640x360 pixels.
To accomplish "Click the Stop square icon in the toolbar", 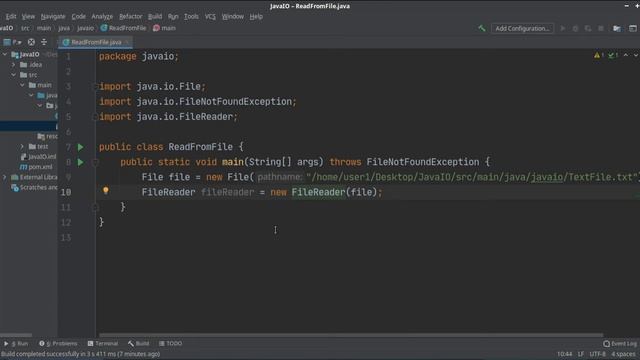I will (x=601, y=28).
